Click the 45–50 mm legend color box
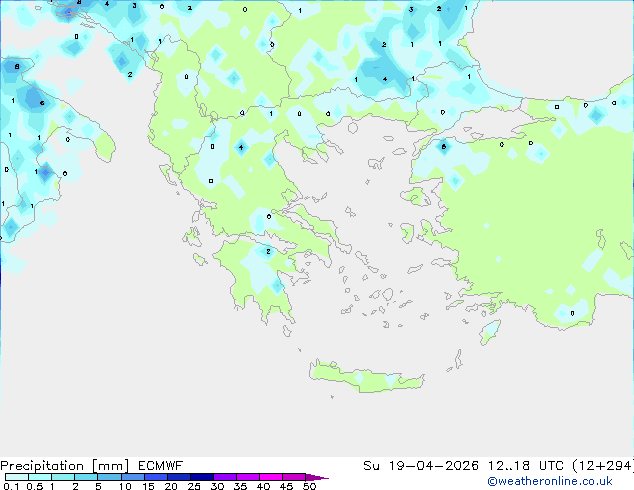 tap(294, 477)
